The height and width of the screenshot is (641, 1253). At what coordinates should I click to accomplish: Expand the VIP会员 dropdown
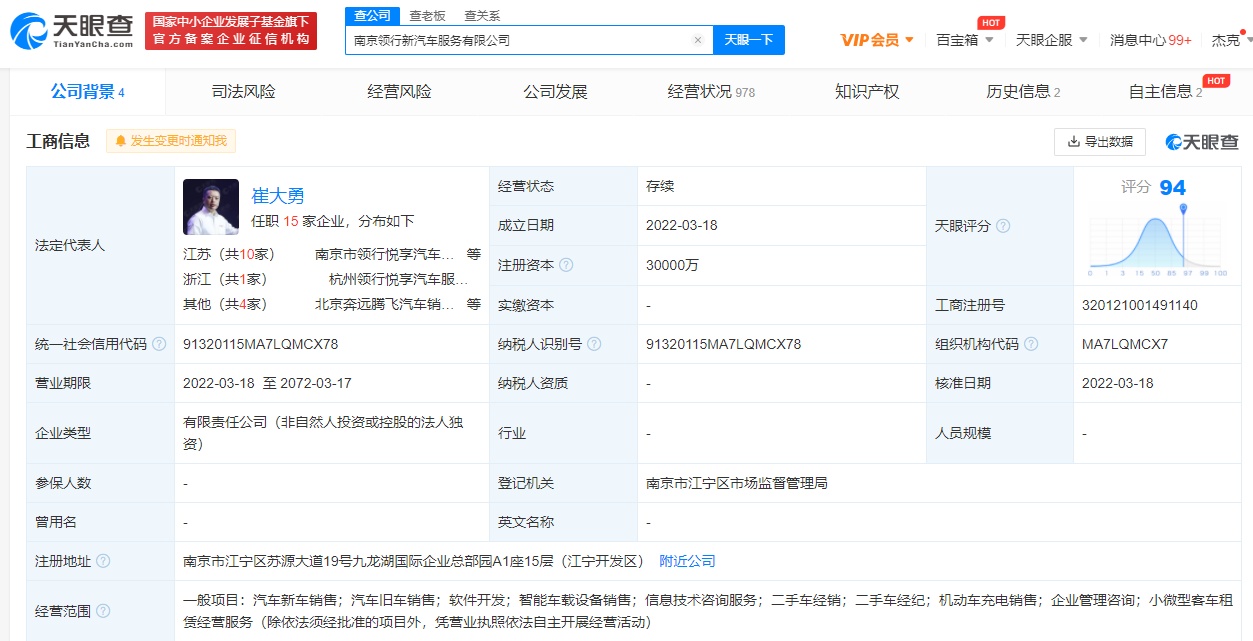[877, 40]
